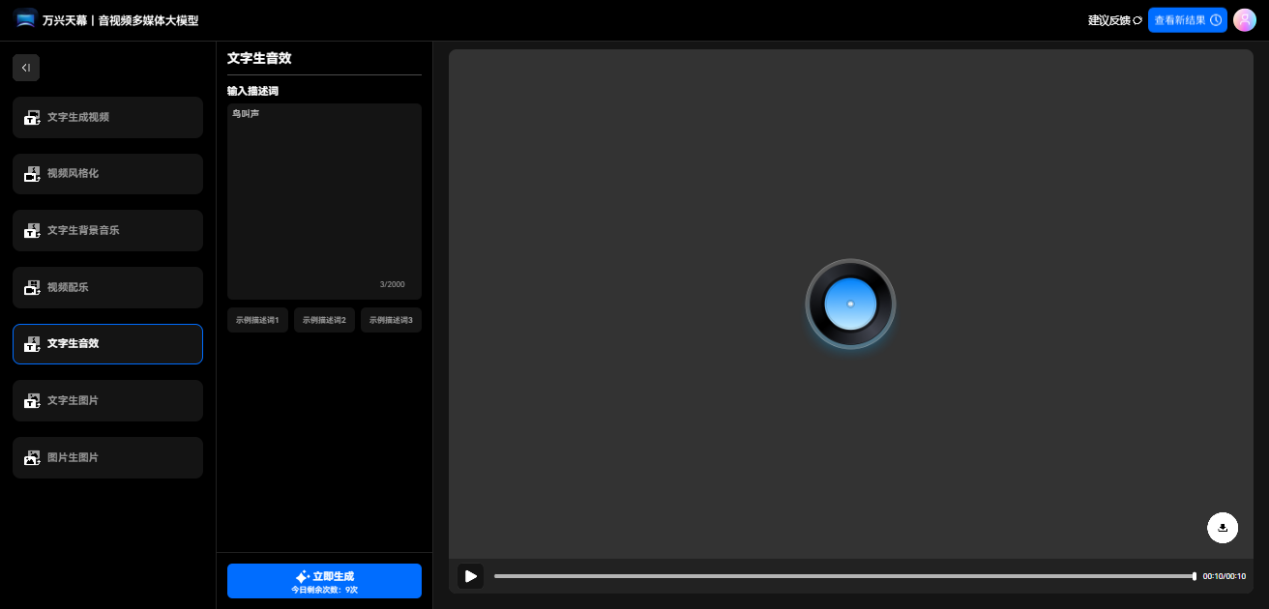The width and height of the screenshot is (1269, 609).
Task: Click the 文字生音效 panel heading
Action: 259,58
